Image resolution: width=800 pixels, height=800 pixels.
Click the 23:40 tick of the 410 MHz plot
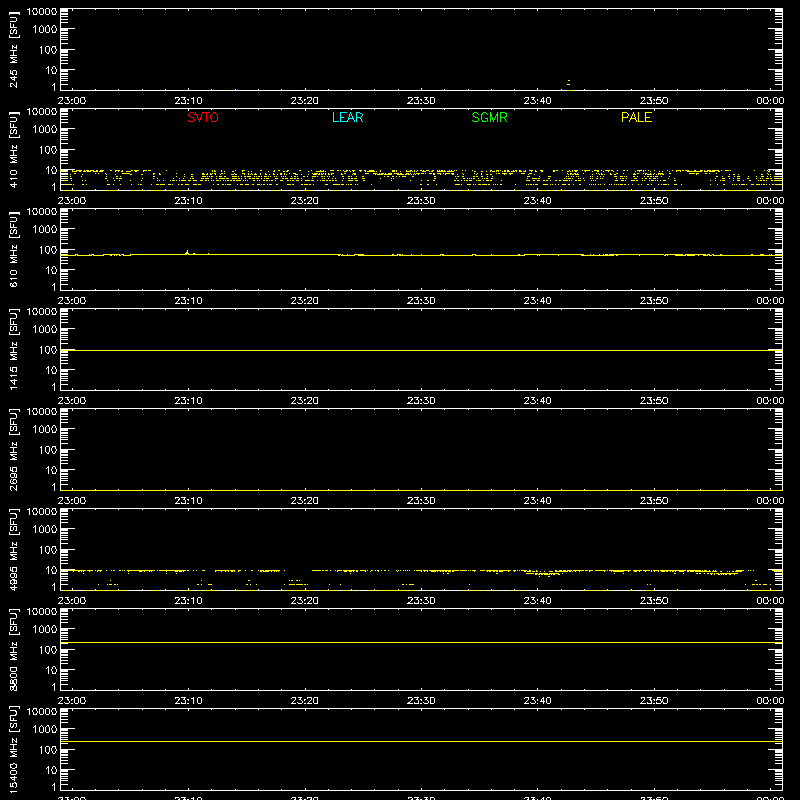point(537,201)
